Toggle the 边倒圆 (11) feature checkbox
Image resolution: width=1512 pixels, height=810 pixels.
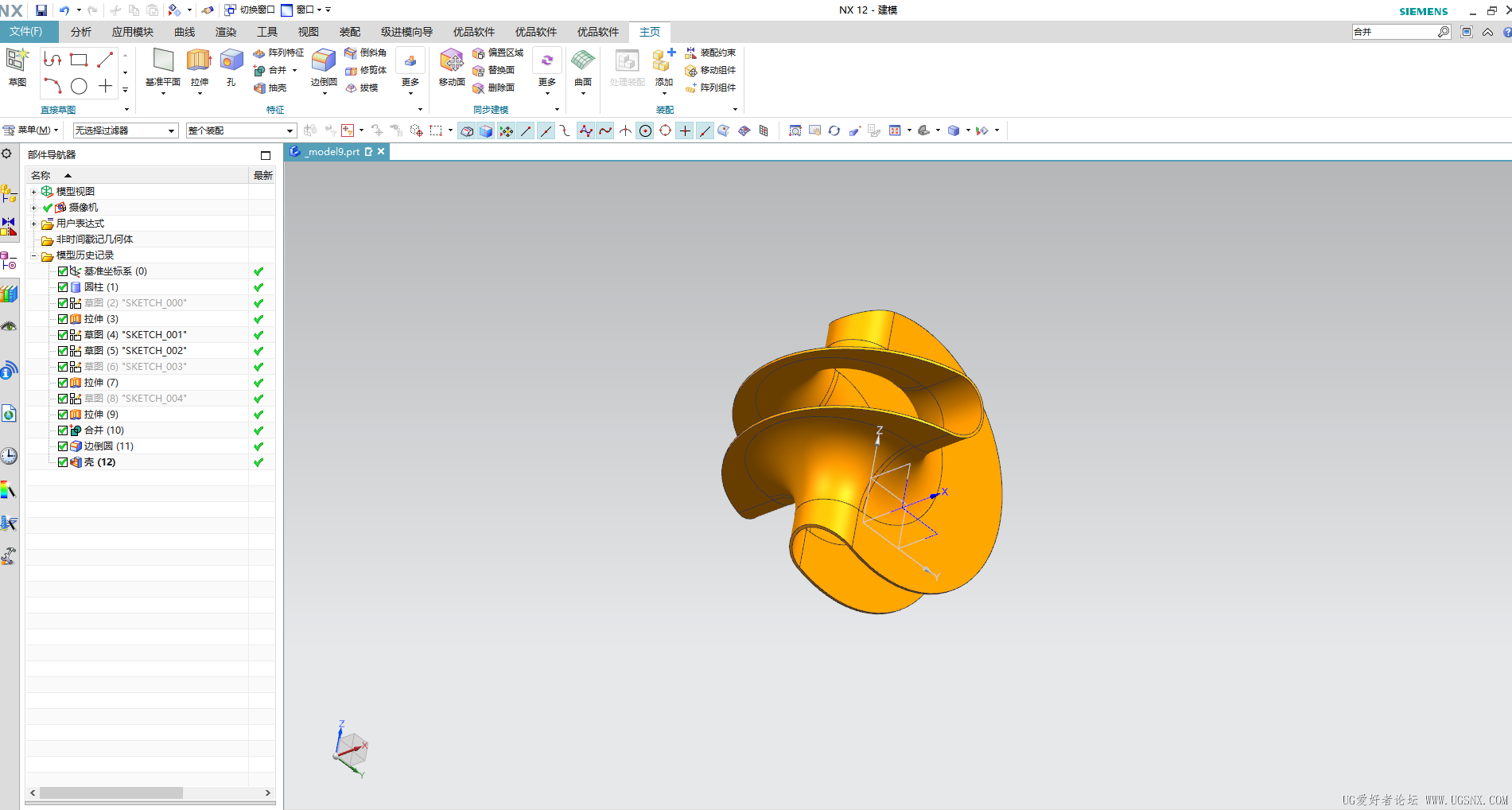pos(63,446)
